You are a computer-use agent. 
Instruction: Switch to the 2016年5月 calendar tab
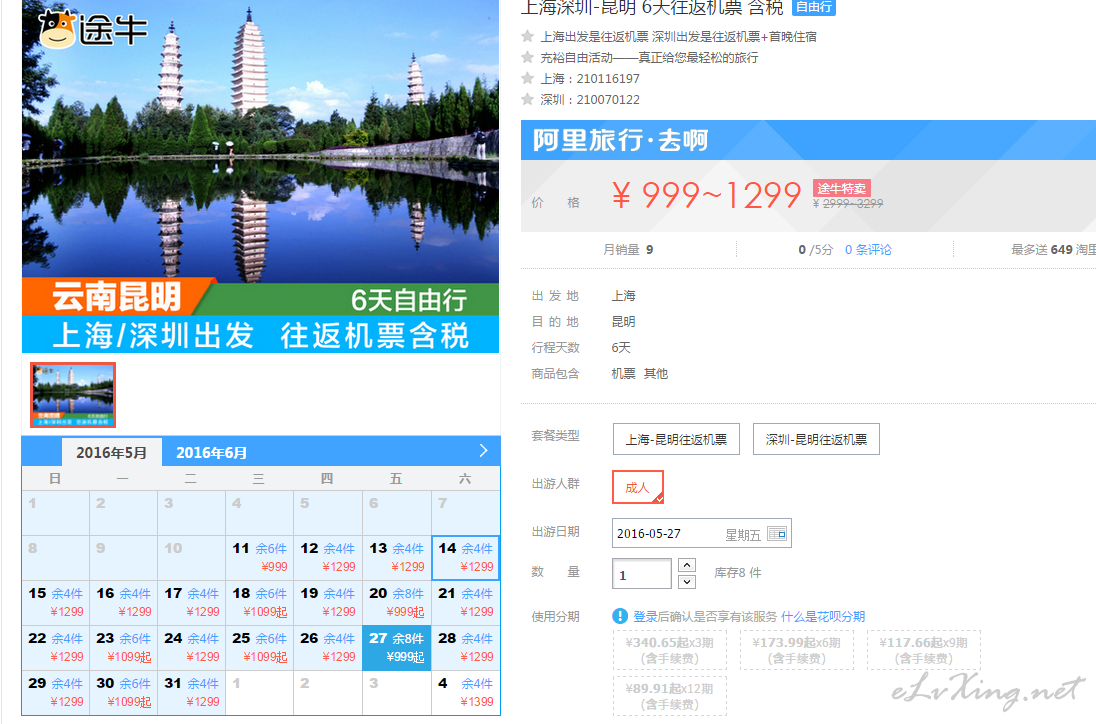tap(112, 452)
